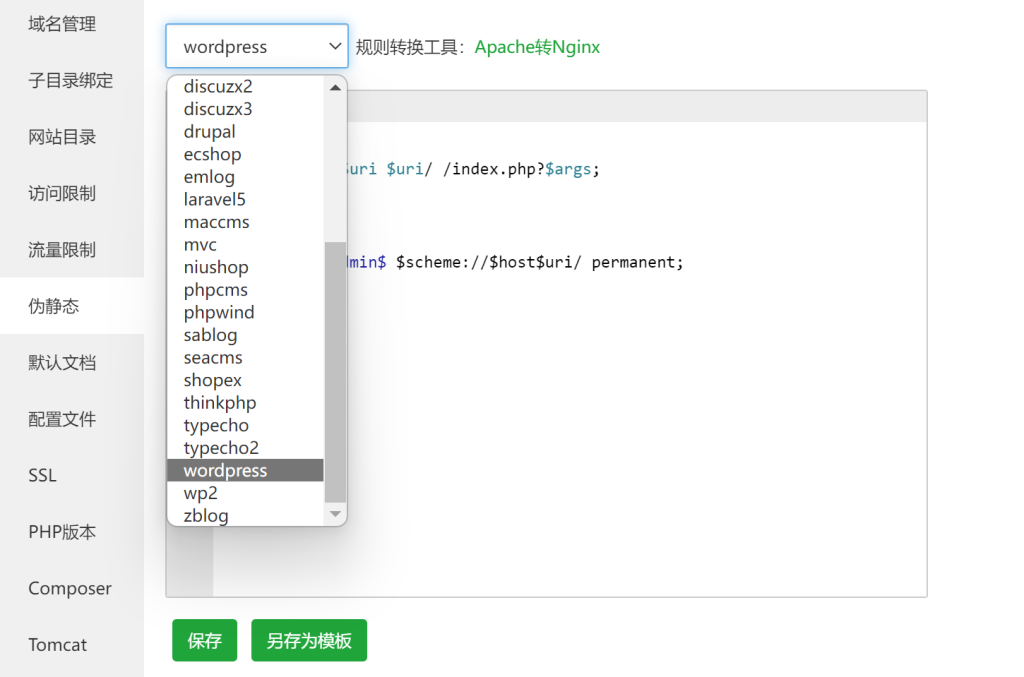Select the discuzx3 list option

(218, 109)
